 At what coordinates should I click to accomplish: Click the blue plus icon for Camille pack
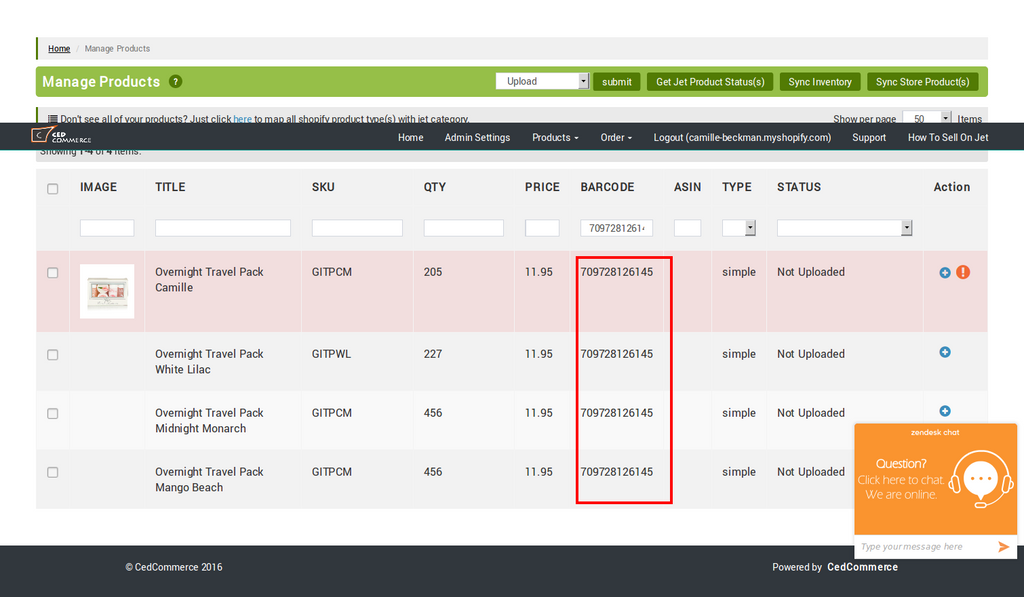point(945,272)
